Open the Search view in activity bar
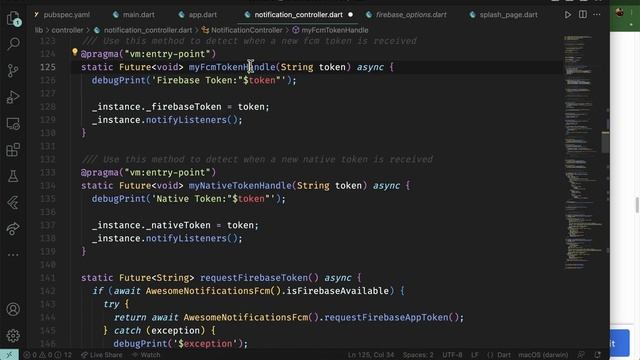The image size is (640, 360). click(x=13, y=44)
